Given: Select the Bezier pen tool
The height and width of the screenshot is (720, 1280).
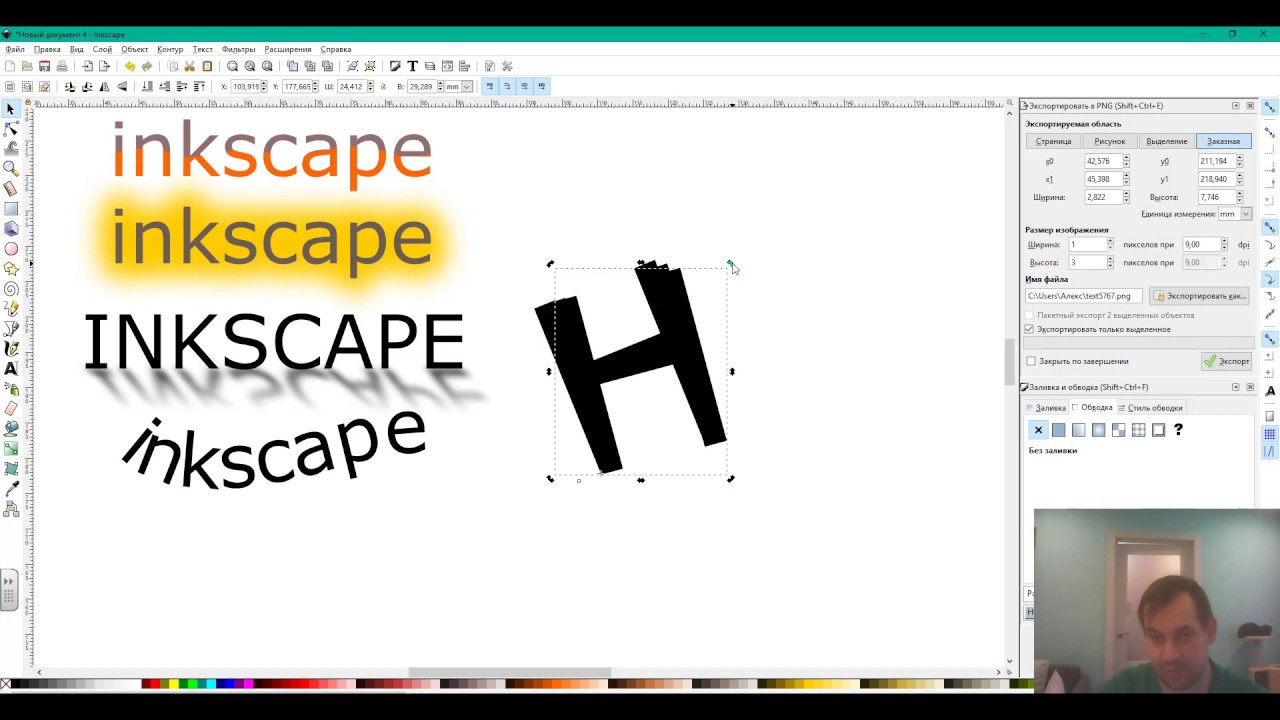Looking at the screenshot, I should 11,329.
